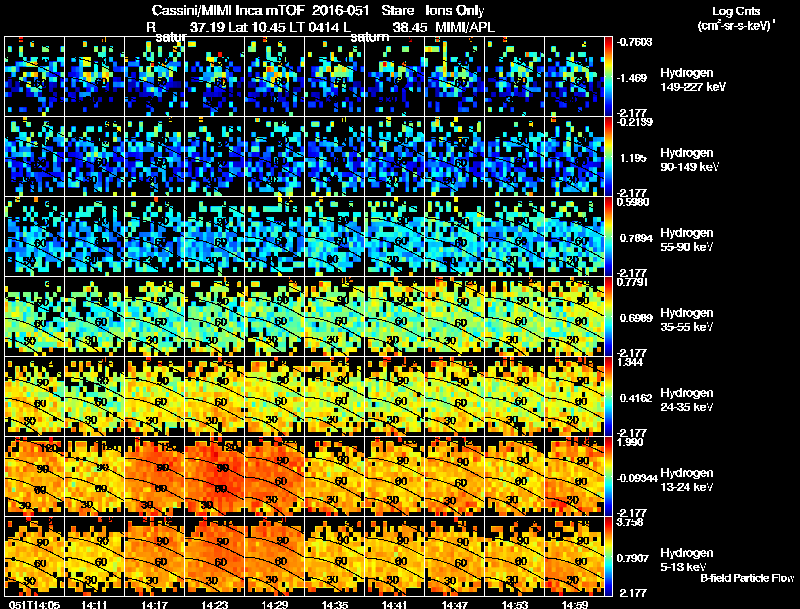Click the Hydrogen 149-227 keV color bar
The width and height of the screenshot is (800, 609).
(x=608, y=76)
